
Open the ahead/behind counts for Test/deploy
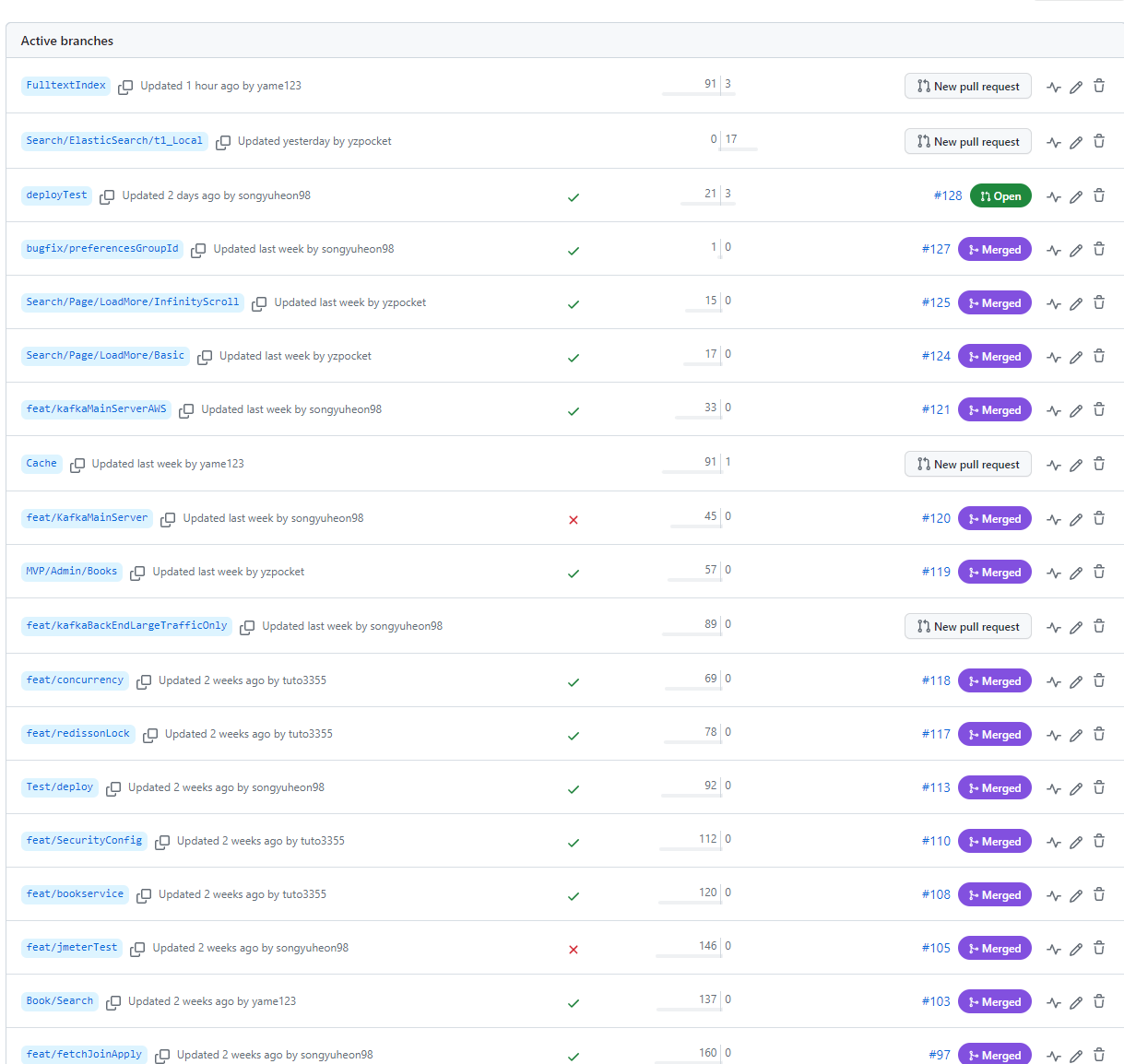coord(698,788)
